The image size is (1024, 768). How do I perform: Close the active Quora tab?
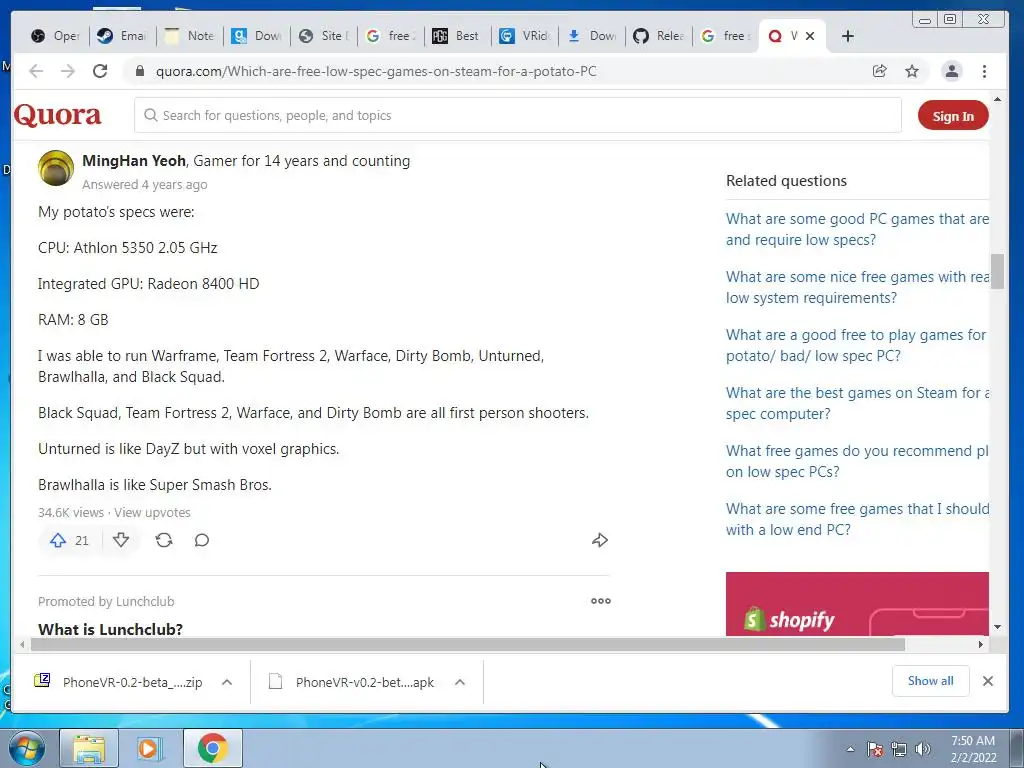[x=810, y=36]
